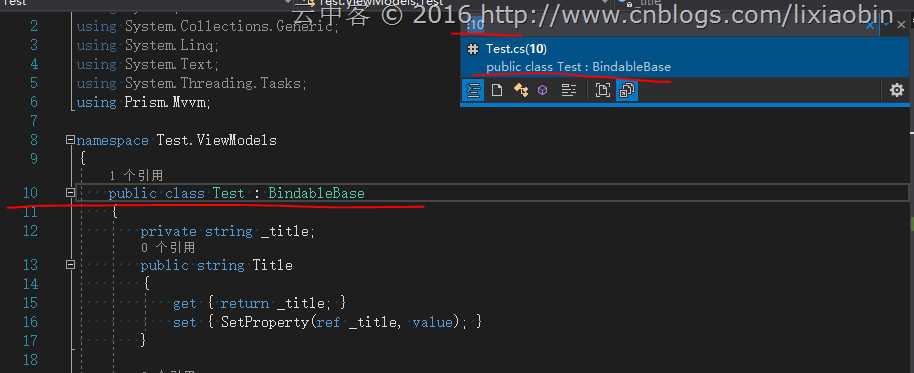This screenshot has height=373, width=914.
Task: Clear the Go To search text
Action: click(870, 25)
